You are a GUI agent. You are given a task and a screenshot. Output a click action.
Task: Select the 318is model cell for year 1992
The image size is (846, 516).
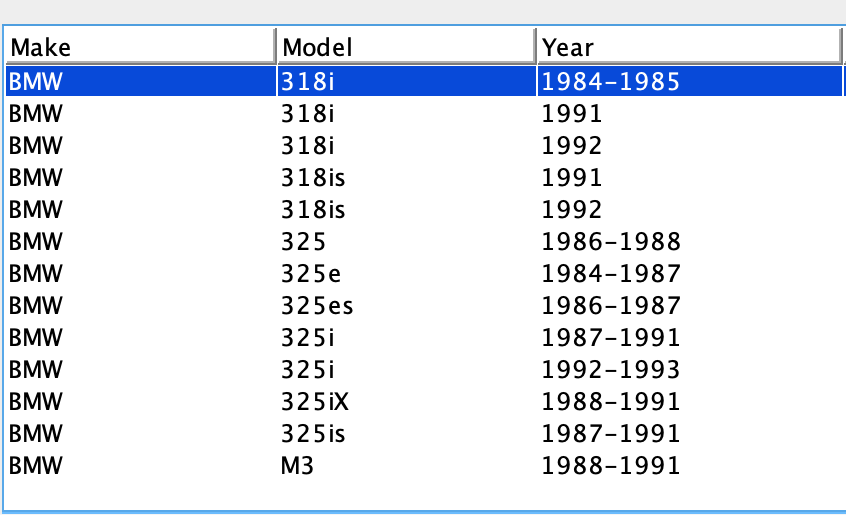point(406,209)
